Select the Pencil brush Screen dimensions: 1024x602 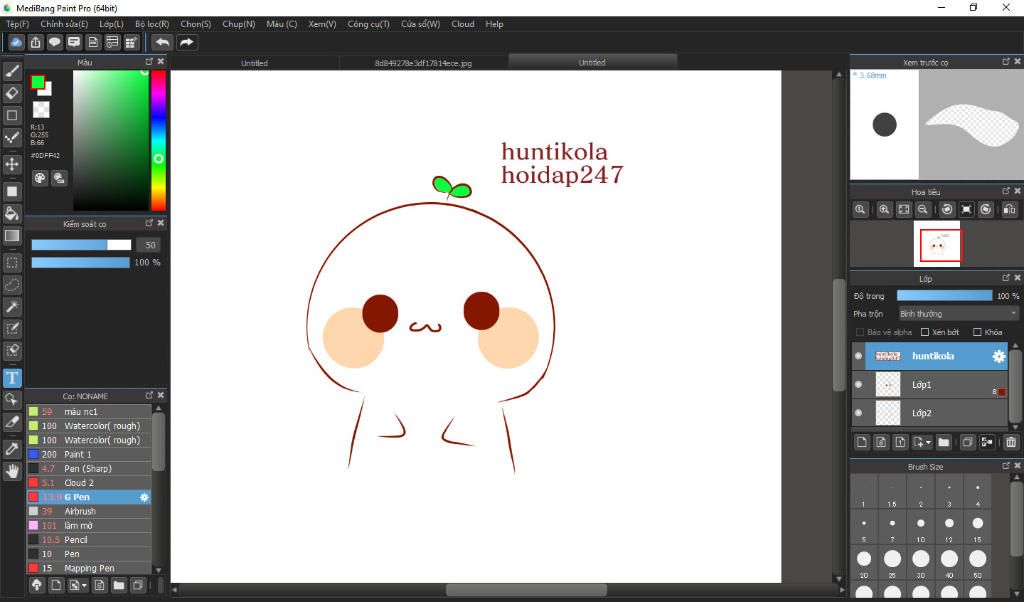pyautogui.click(x=89, y=540)
